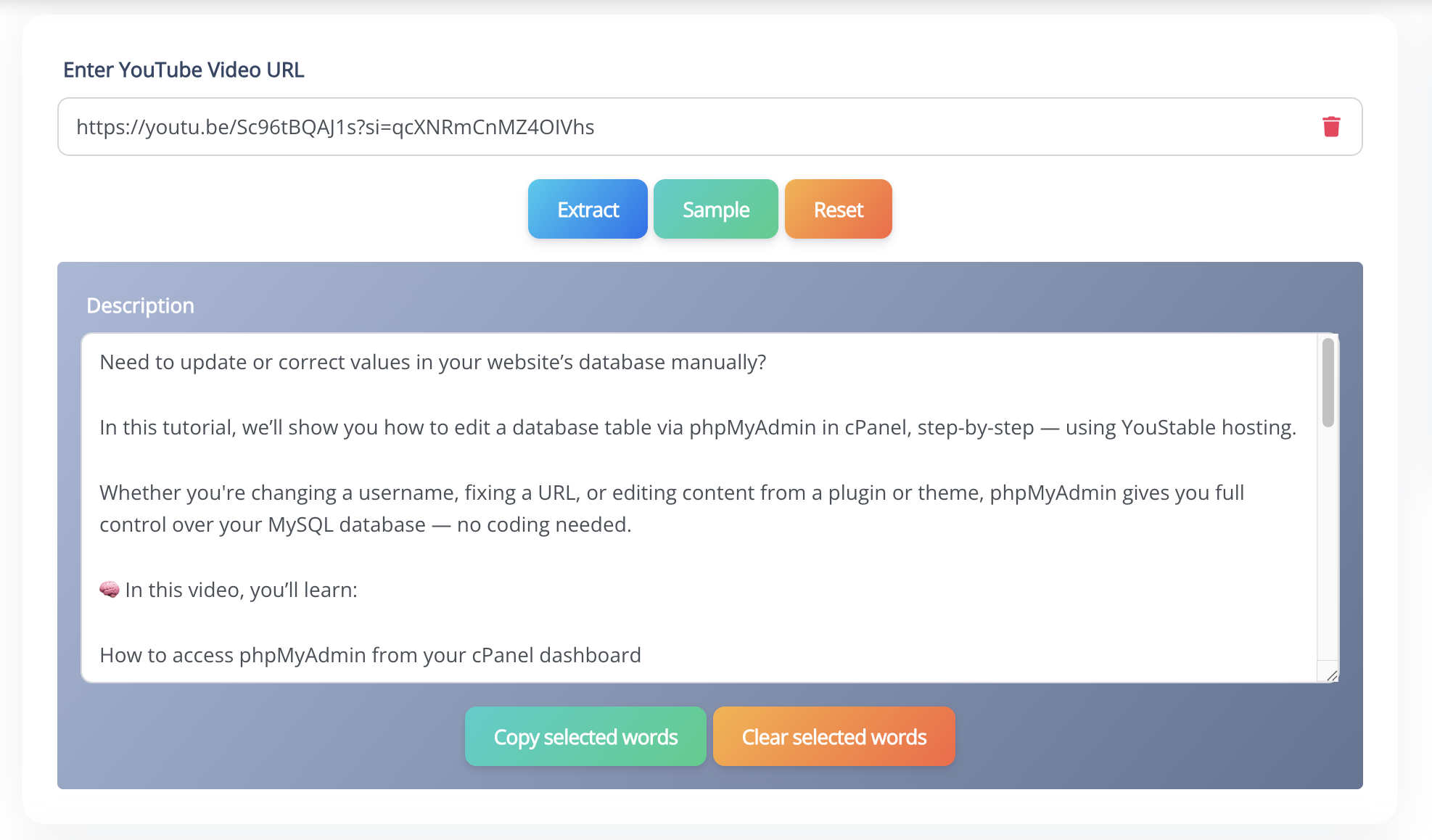Click the "Description" heading
1432x840 pixels.
(x=140, y=305)
